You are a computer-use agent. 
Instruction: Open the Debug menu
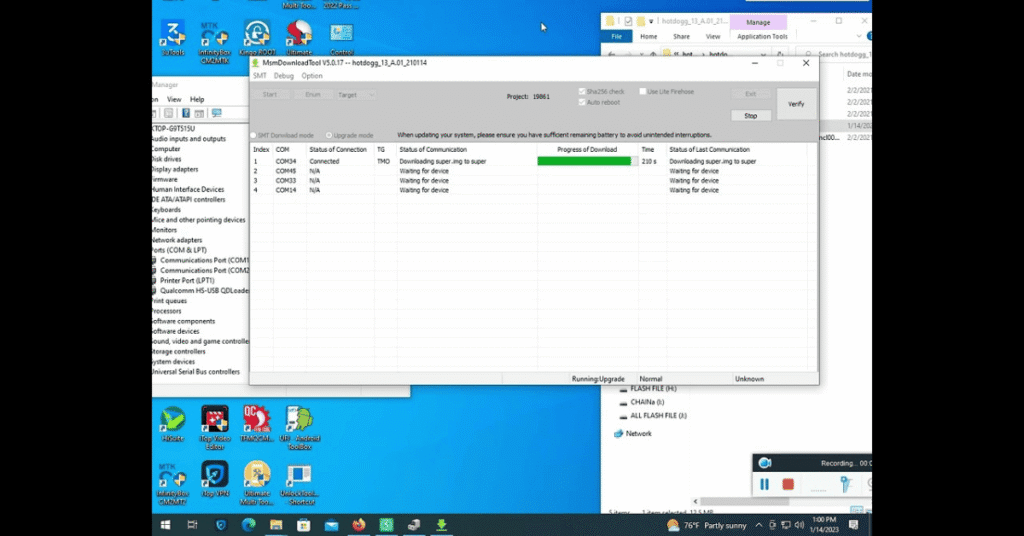(x=284, y=76)
